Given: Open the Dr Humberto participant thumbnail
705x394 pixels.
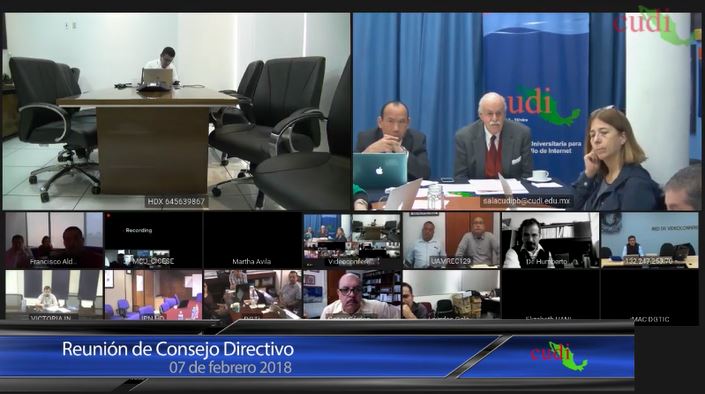Looking at the screenshot, I should (x=550, y=240).
